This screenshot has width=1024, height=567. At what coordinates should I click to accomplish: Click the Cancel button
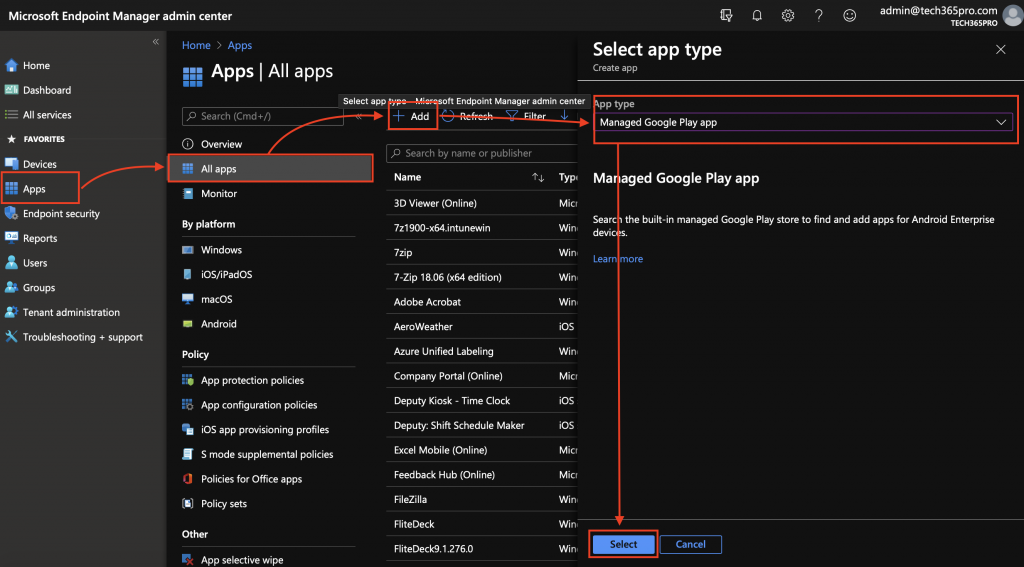tap(690, 544)
